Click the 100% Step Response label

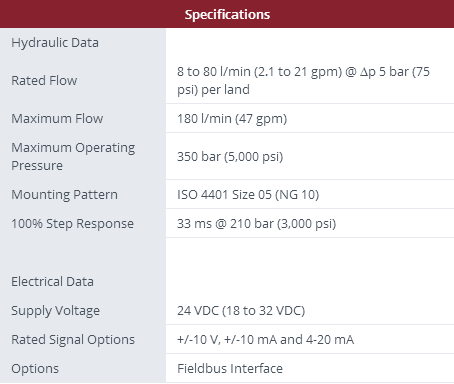(x=73, y=224)
